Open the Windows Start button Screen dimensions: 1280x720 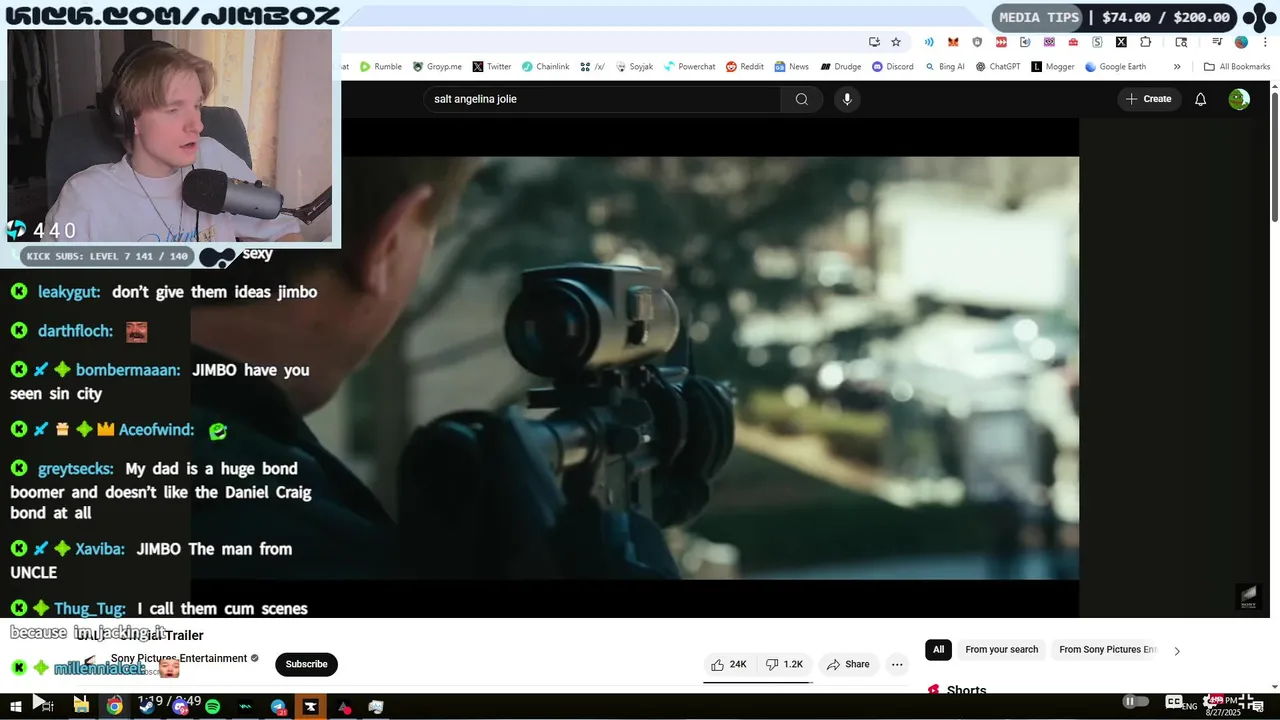coord(15,707)
